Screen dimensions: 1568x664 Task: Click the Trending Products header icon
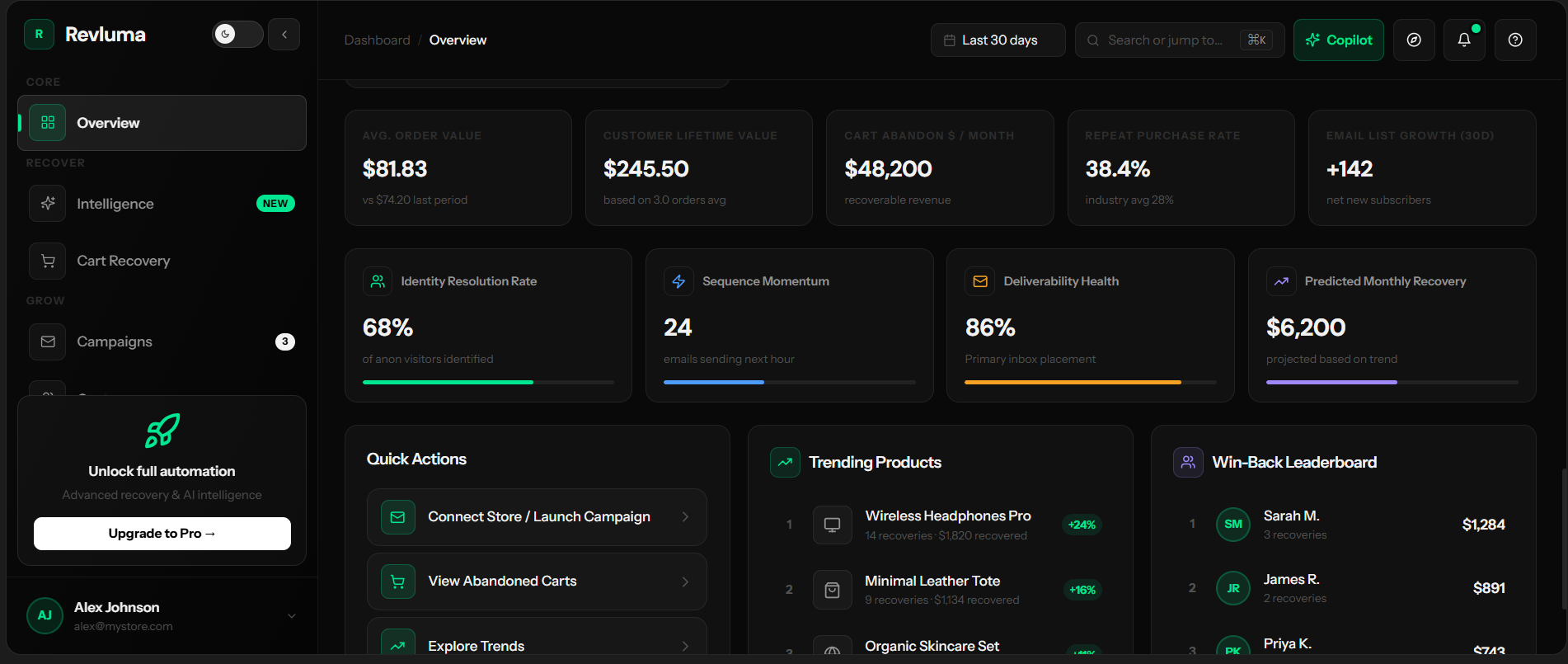click(785, 462)
